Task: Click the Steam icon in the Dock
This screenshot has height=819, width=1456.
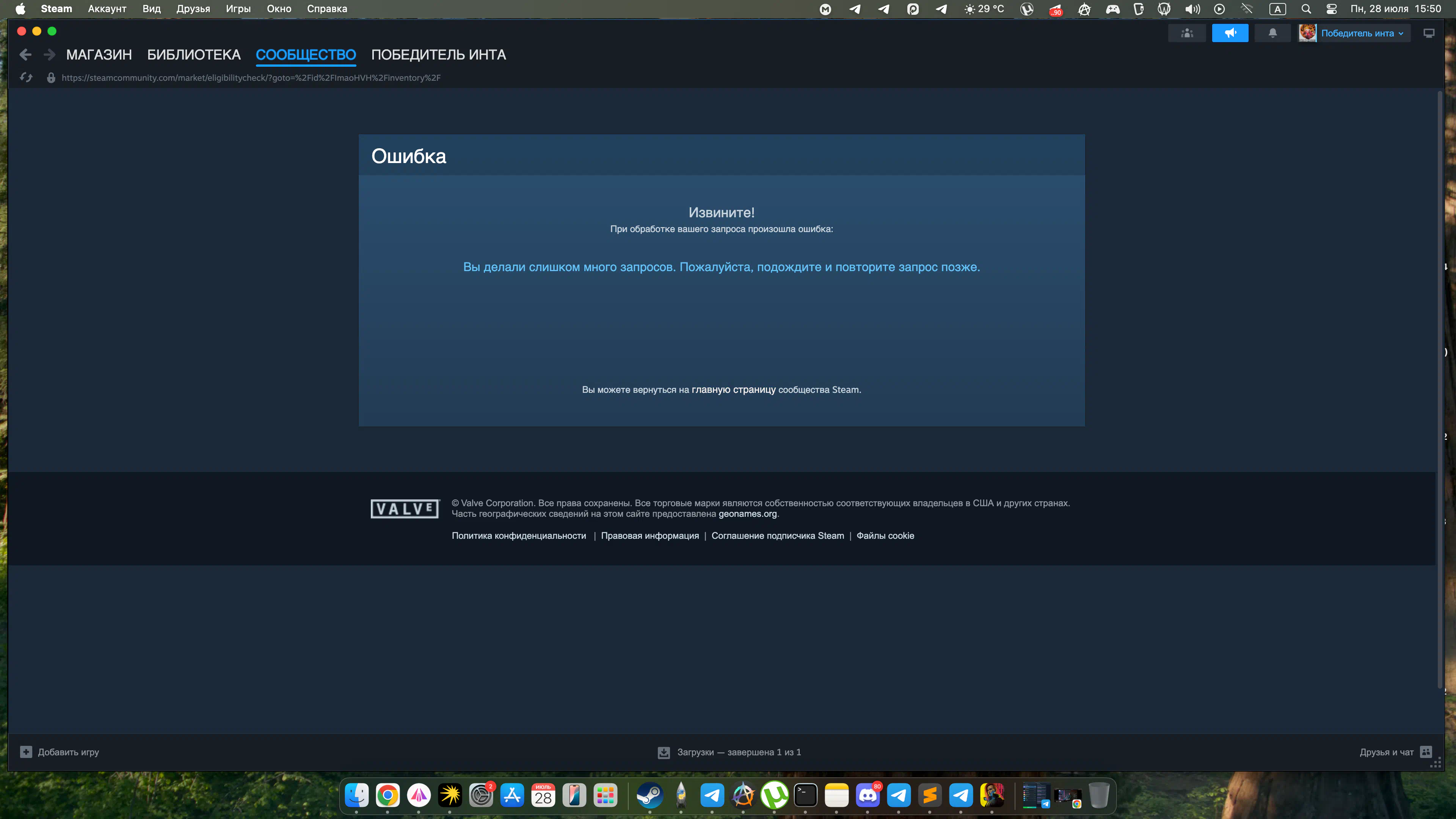Action: (650, 795)
